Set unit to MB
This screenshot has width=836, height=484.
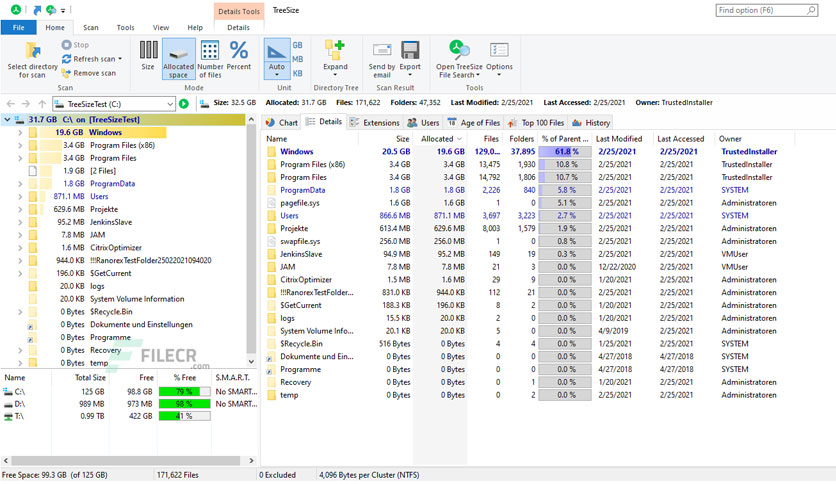[298, 59]
